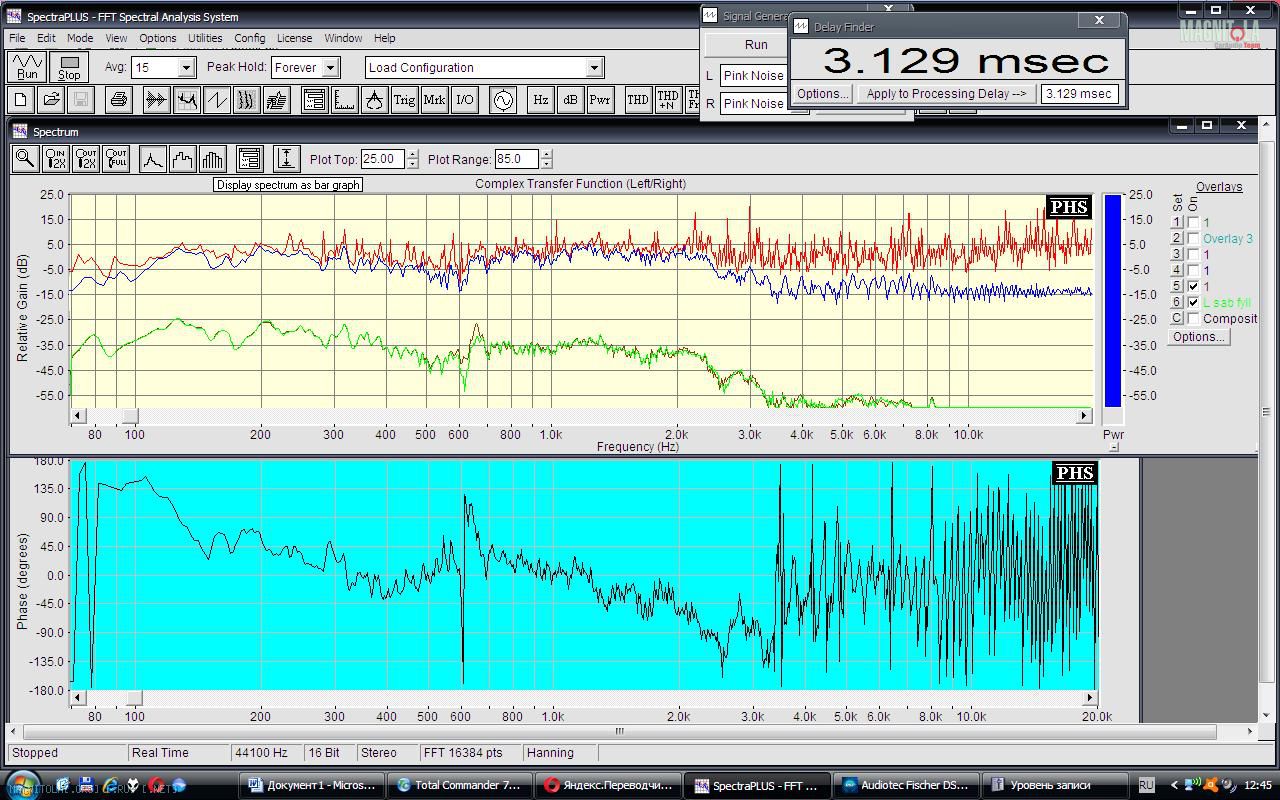Open the time series view icon
Screen dimensions: 1280x800
coord(156,100)
